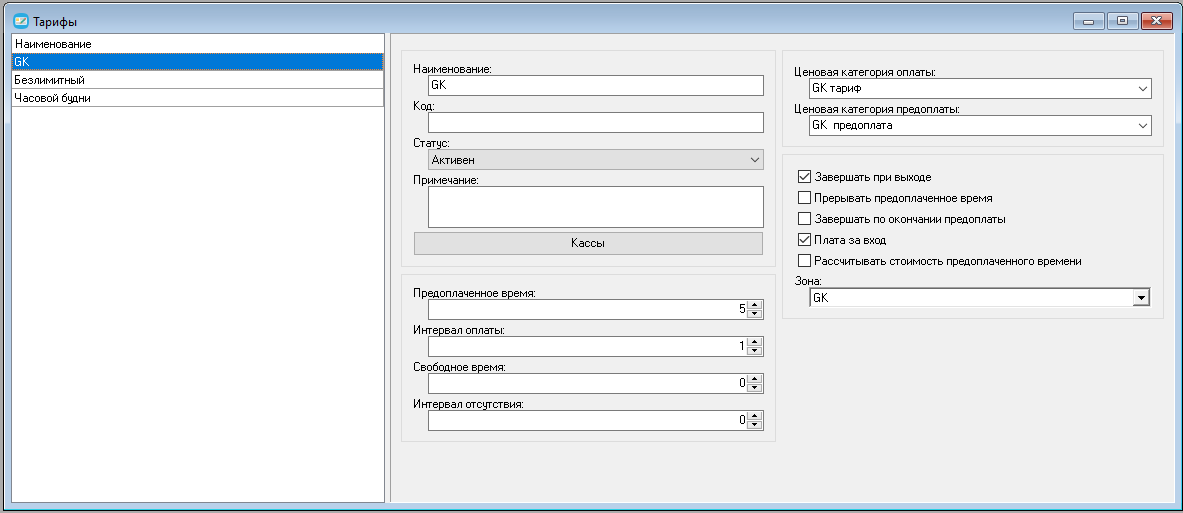This screenshot has width=1183, height=513.
Task: Click the Кассы button
Action: tap(588, 244)
